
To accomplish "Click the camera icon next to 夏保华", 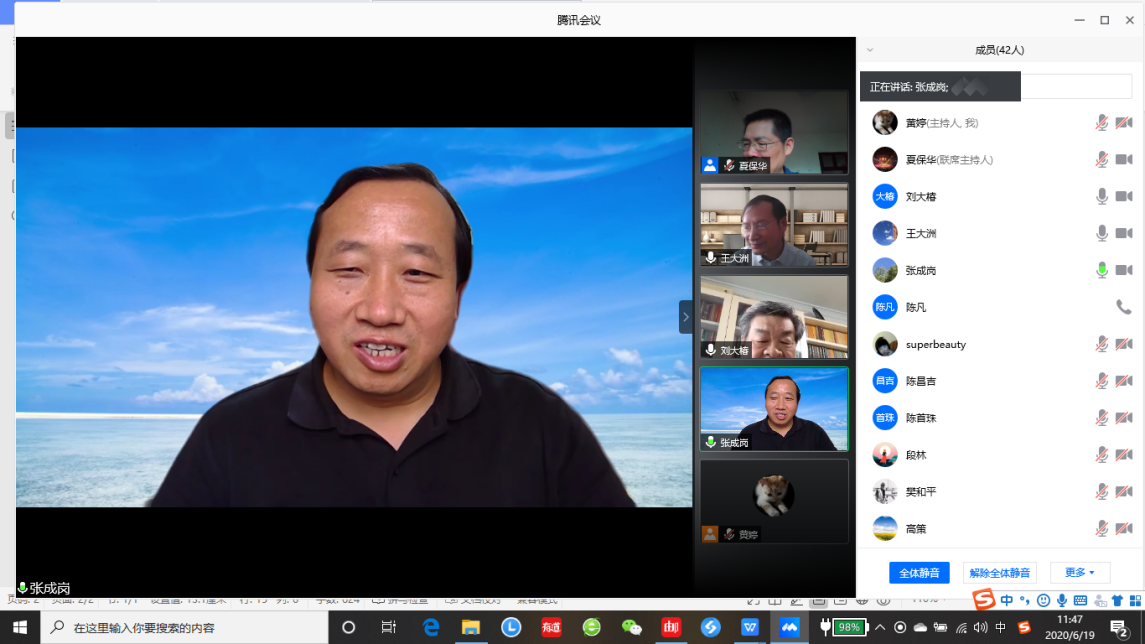I will coord(1124,160).
